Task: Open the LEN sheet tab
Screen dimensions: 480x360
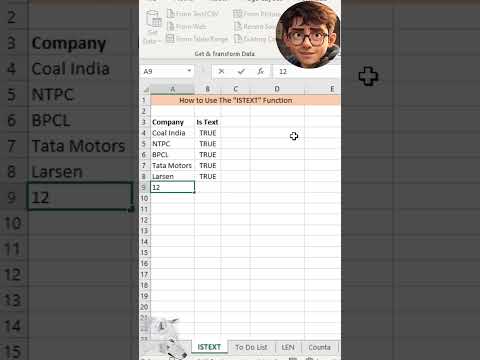Action: click(x=288, y=347)
